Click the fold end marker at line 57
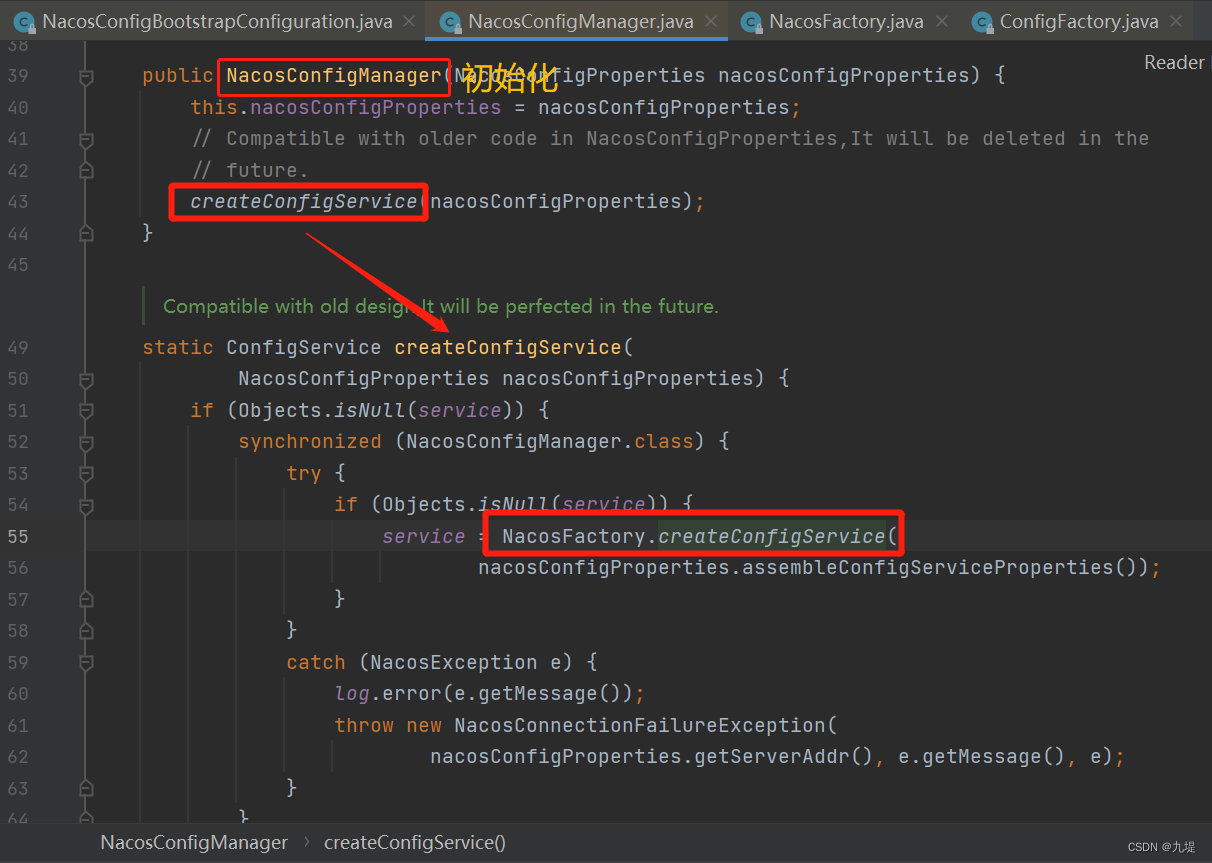Image resolution: width=1212 pixels, height=863 pixels. 86,599
